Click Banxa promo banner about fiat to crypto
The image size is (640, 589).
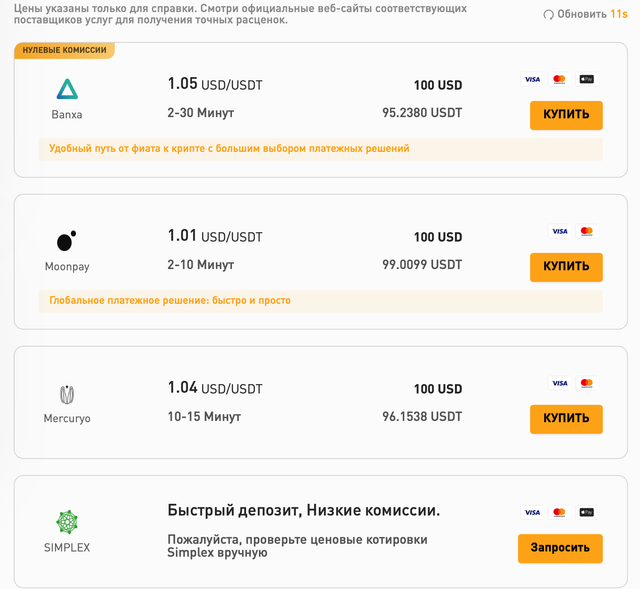[321, 149]
